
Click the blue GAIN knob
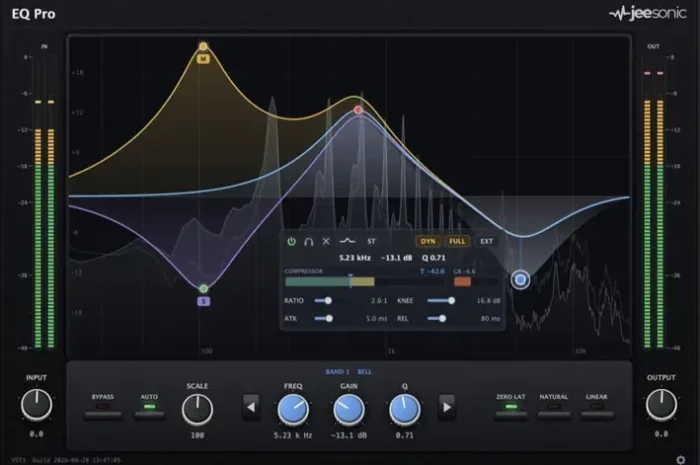[349, 409]
